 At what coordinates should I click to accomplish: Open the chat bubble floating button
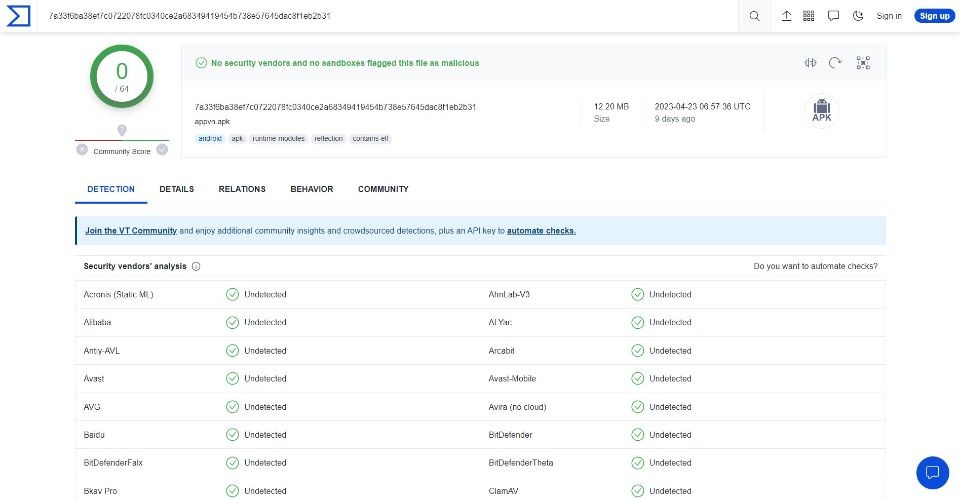tap(932, 472)
